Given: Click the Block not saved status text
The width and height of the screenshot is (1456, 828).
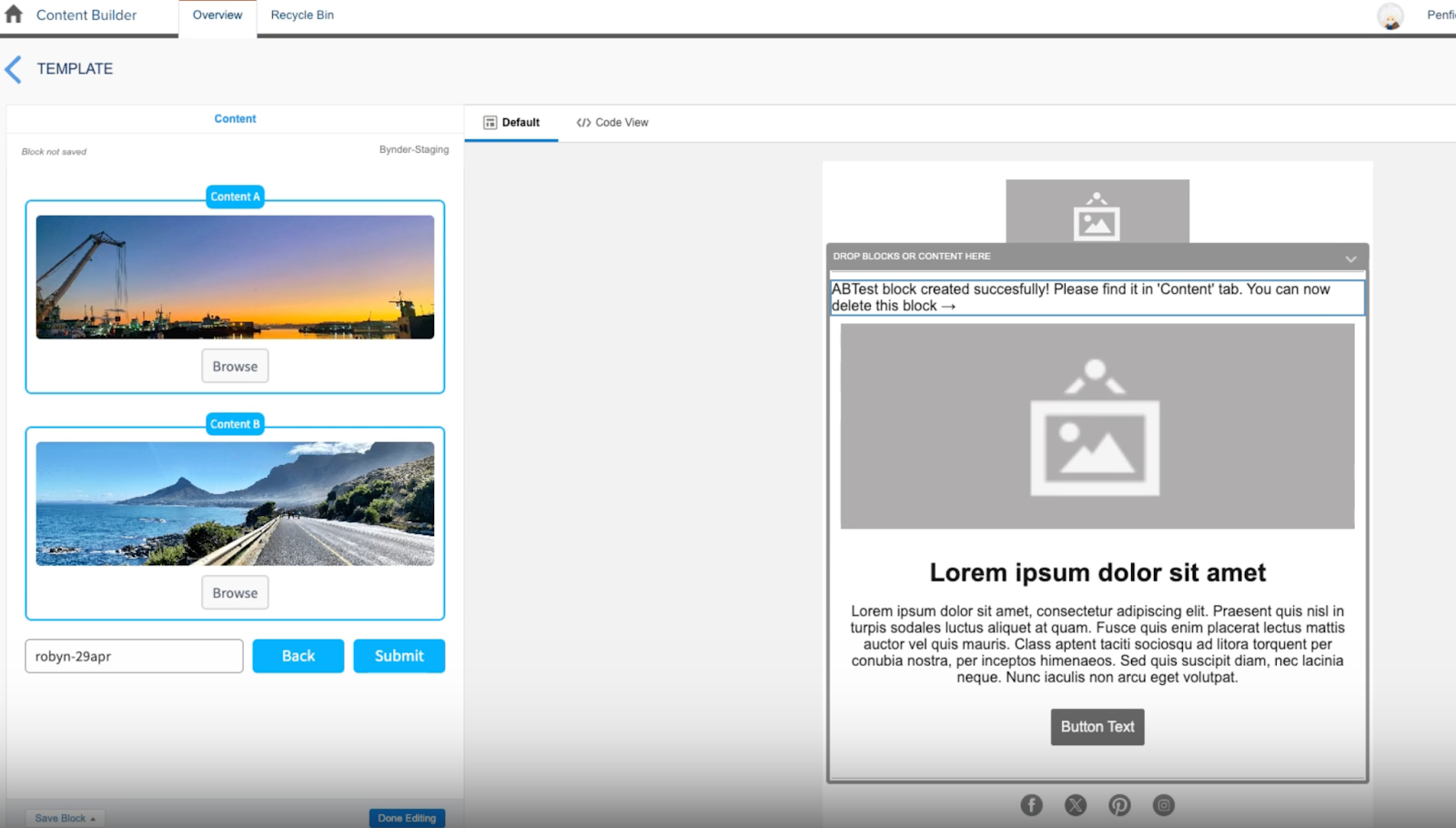Looking at the screenshot, I should [x=54, y=152].
